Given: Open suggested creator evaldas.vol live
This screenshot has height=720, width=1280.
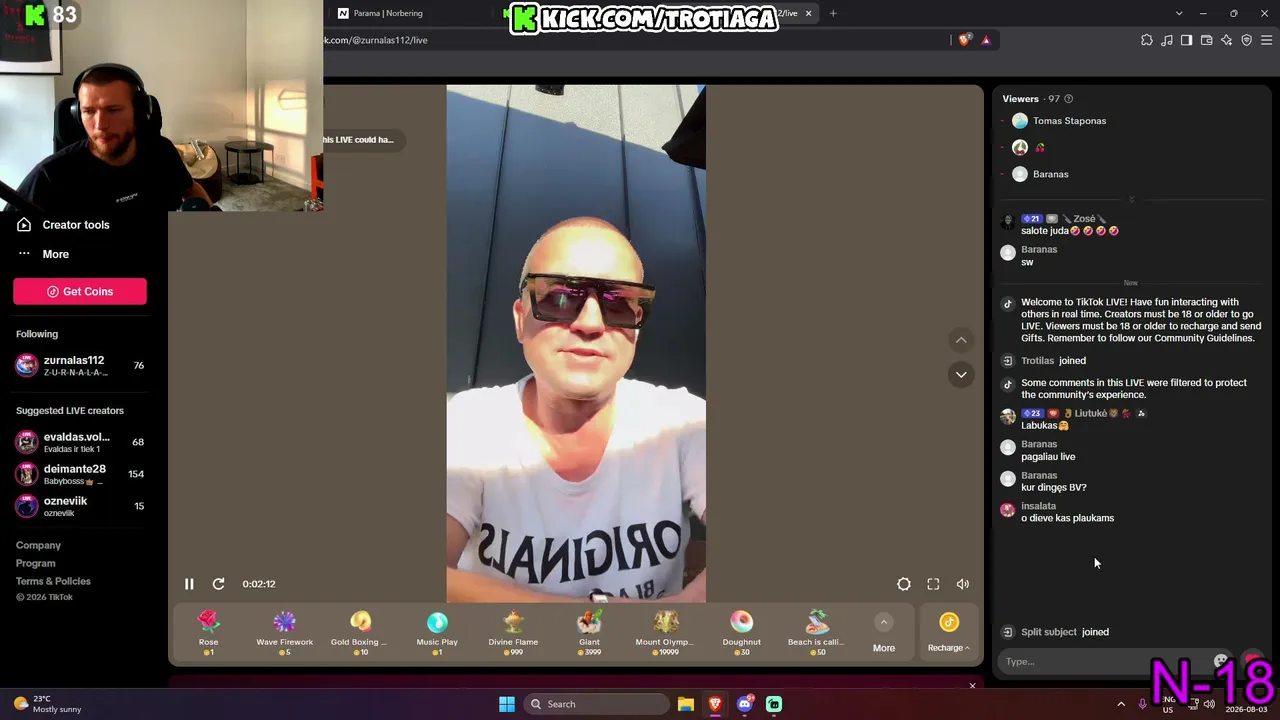Looking at the screenshot, I should pos(80,442).
